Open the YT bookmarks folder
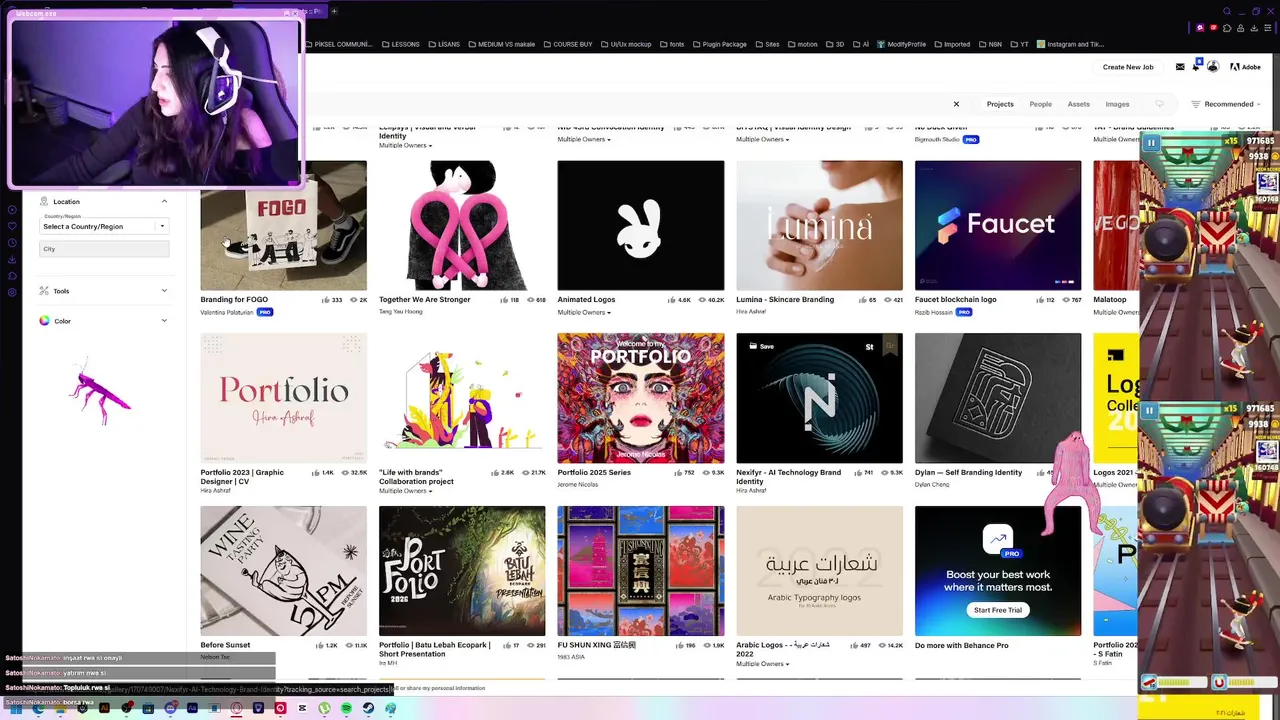 [x=1019, y=44]
